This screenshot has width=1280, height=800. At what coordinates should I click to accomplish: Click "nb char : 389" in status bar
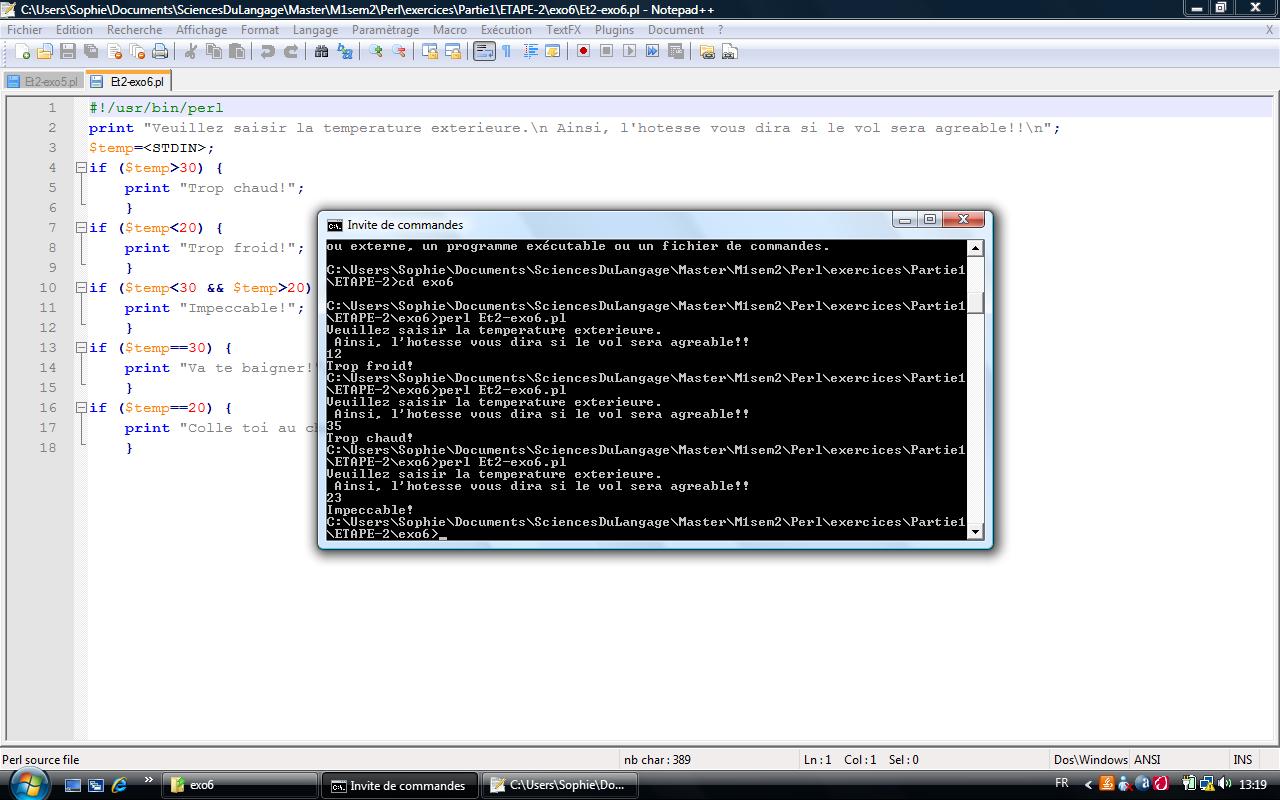(x=656, y=760)
